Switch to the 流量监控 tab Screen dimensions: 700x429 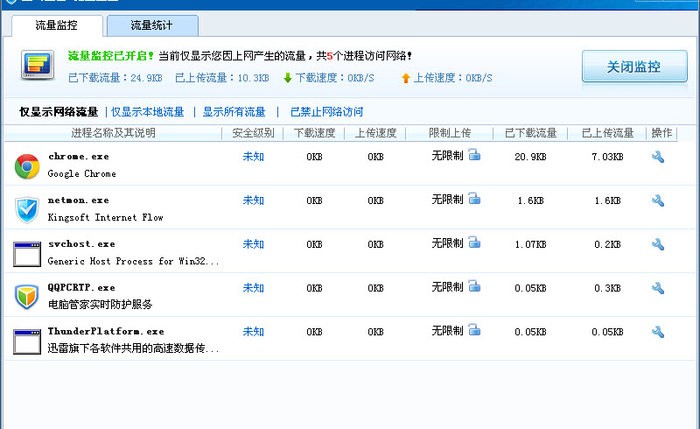pyautogui.click(x=57, y=25)
